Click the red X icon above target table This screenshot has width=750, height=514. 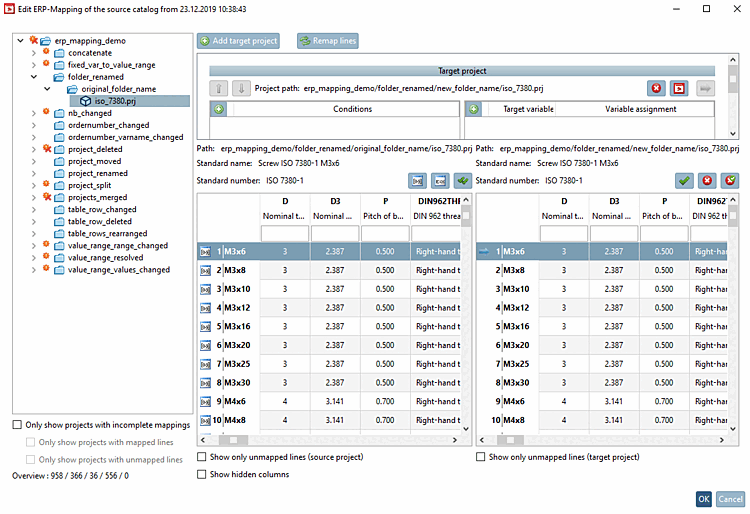pyautogui.click(x=706, y=180)
